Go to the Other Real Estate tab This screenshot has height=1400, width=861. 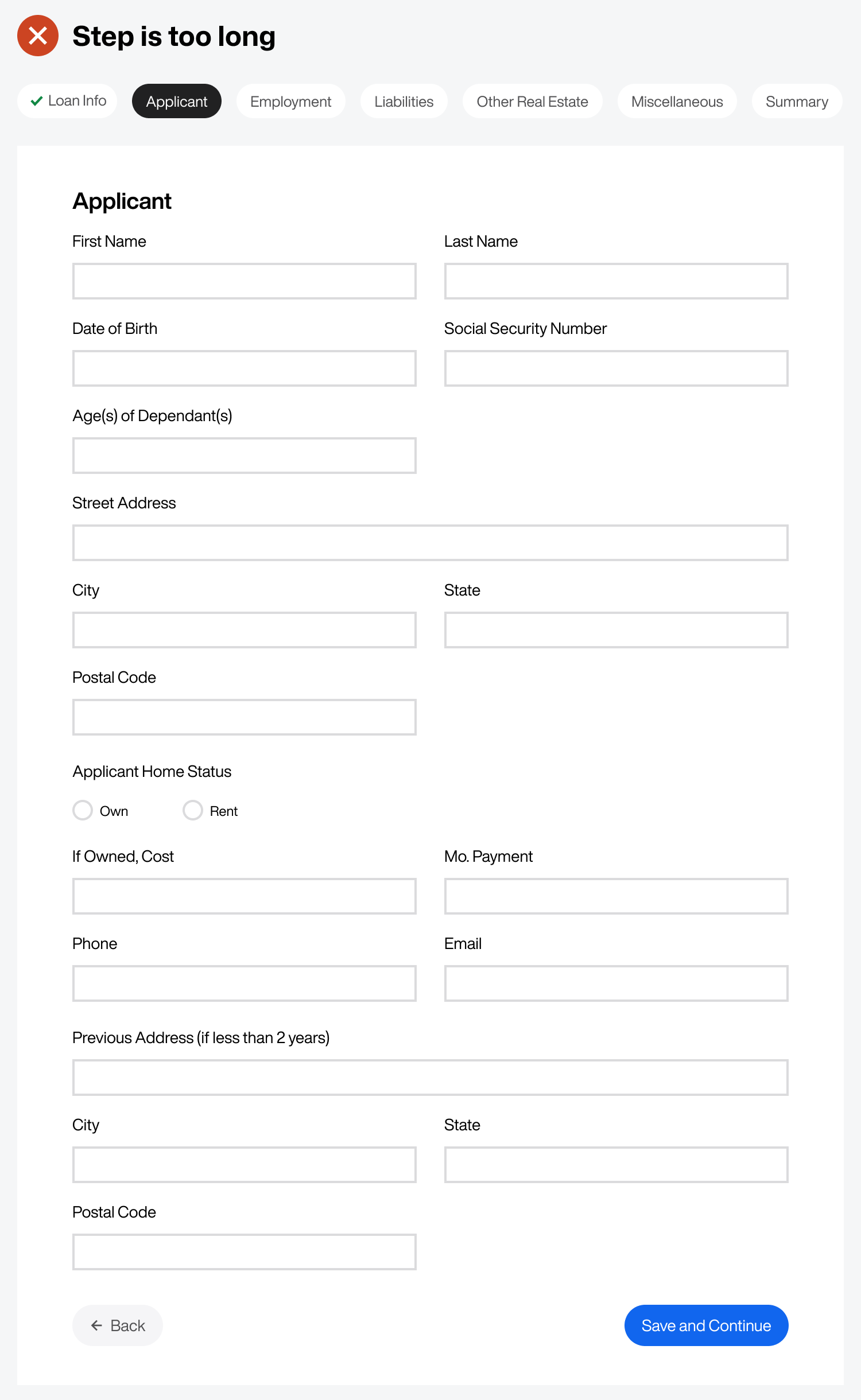click(532, 102)
